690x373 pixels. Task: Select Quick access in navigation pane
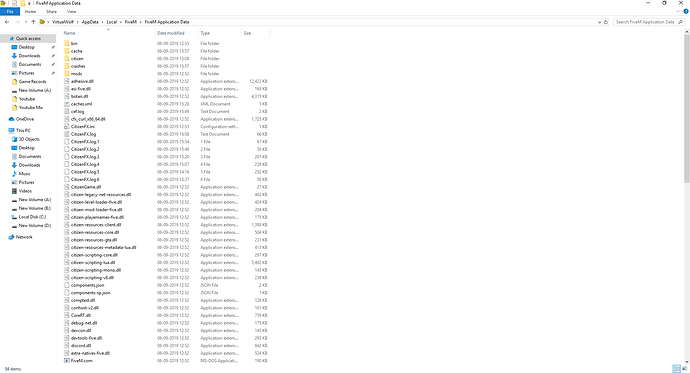tap(28, 39)
